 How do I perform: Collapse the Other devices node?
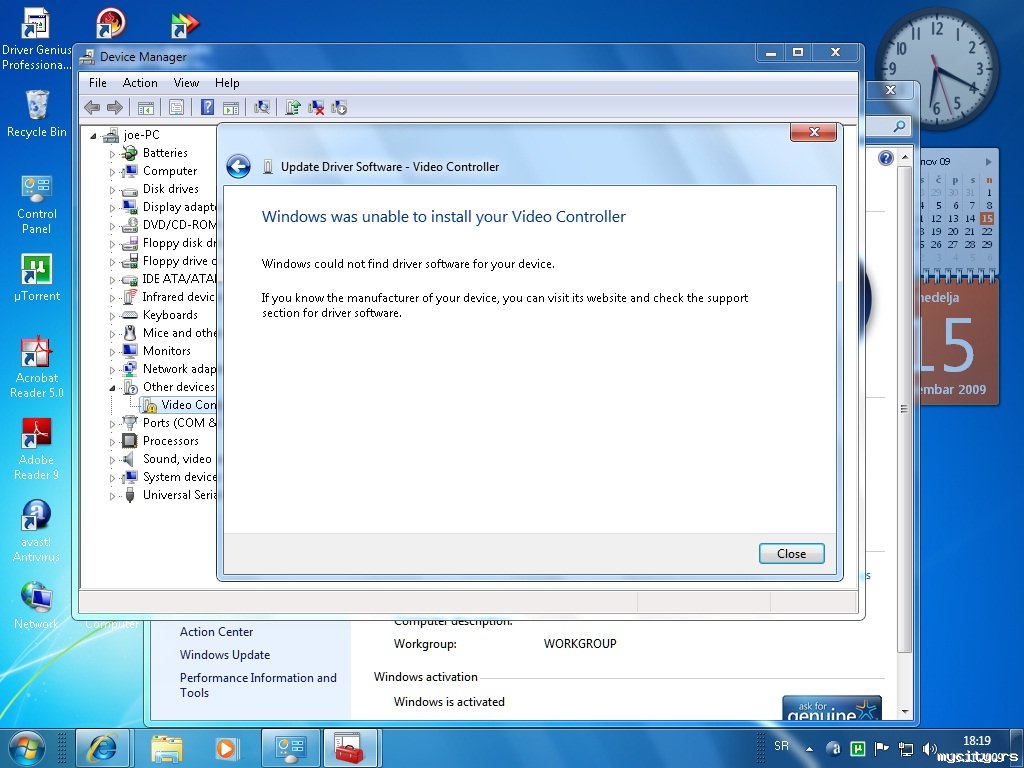pos(112,388)
